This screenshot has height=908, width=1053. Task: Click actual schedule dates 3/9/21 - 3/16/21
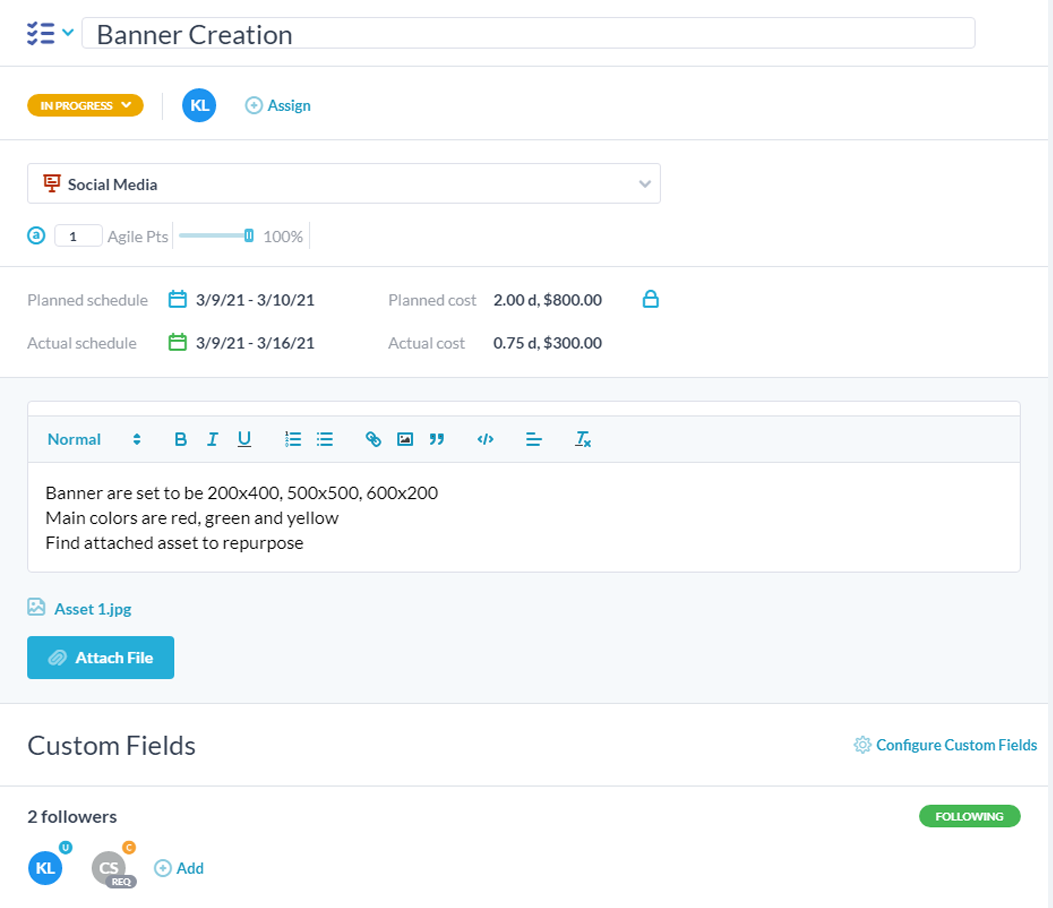pos(255,343)
